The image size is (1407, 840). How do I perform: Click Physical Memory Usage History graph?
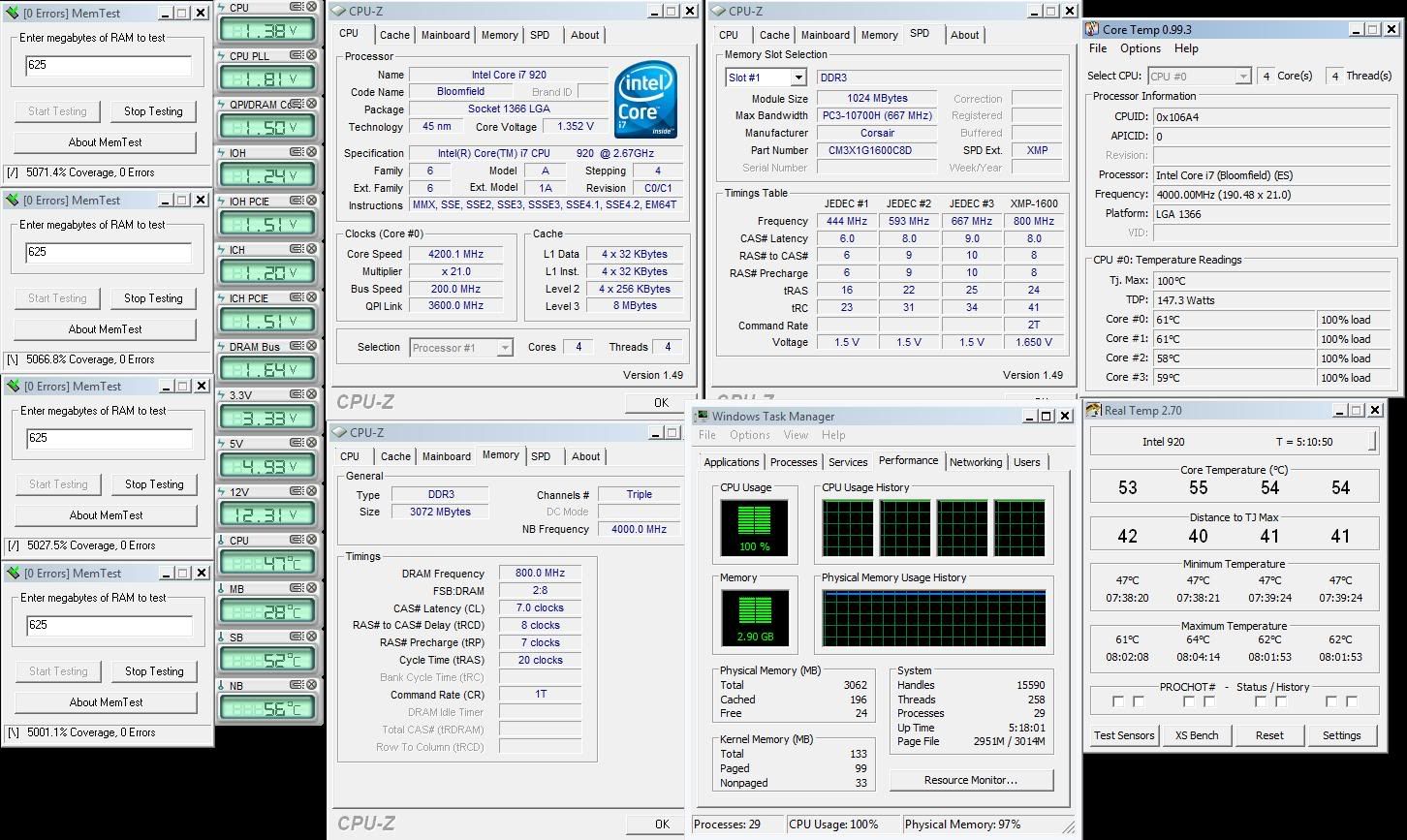933,618
